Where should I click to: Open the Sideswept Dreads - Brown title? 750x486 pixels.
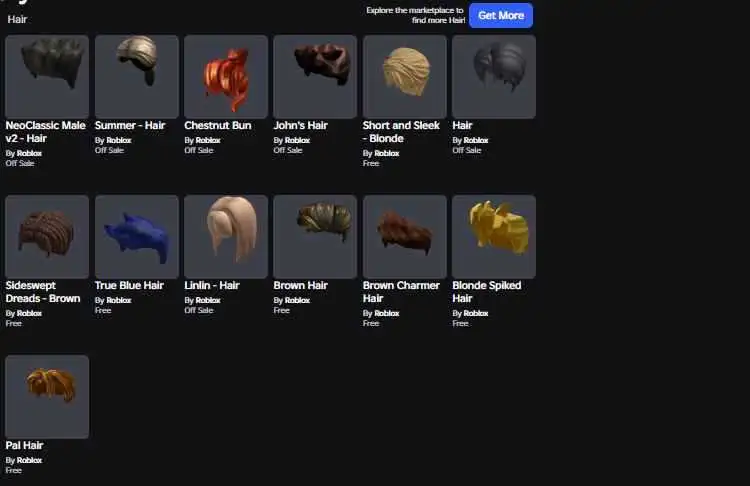coord(43,292)
